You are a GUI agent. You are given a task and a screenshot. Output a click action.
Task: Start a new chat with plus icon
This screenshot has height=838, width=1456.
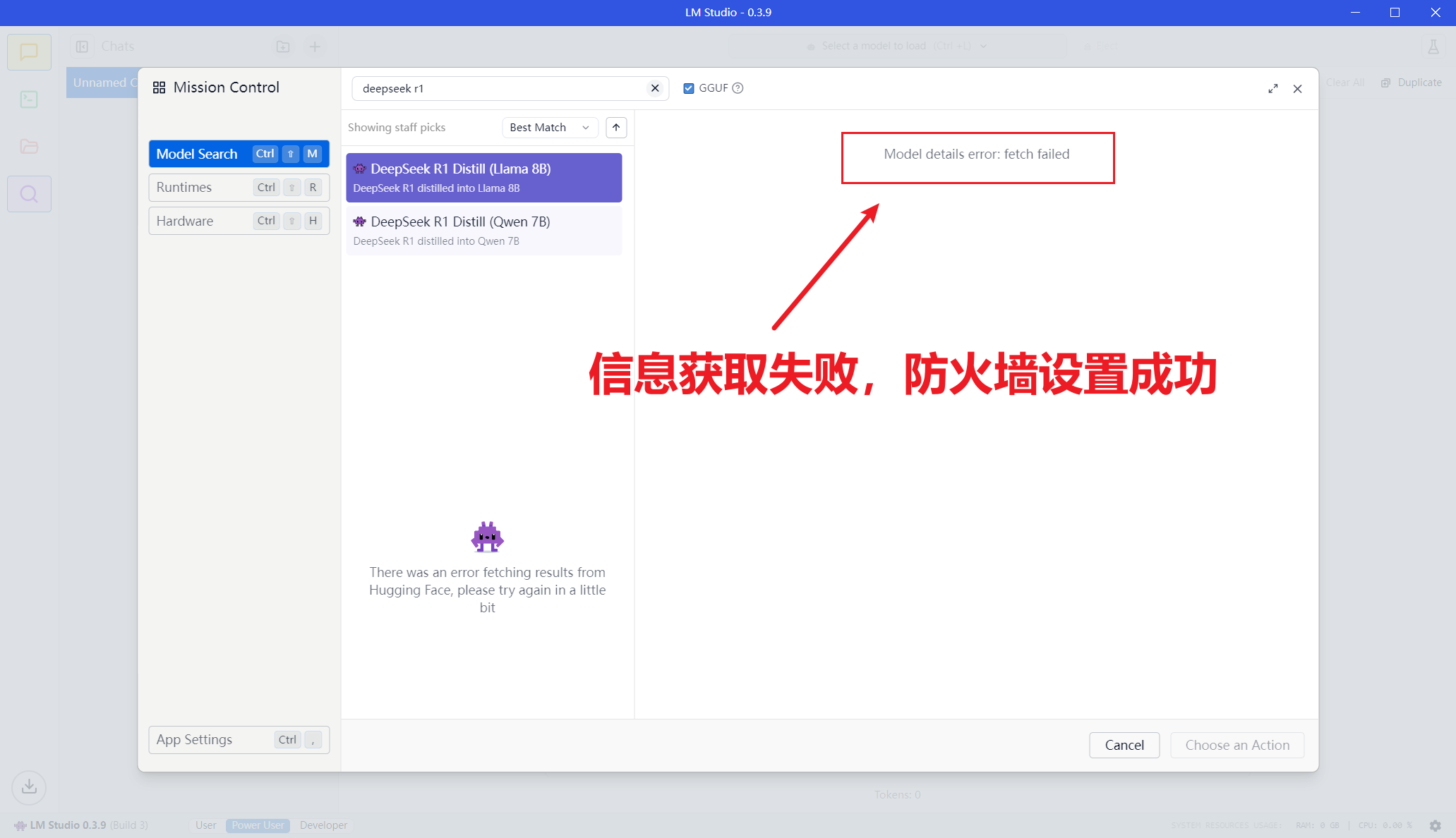click(x=315, y=47)
